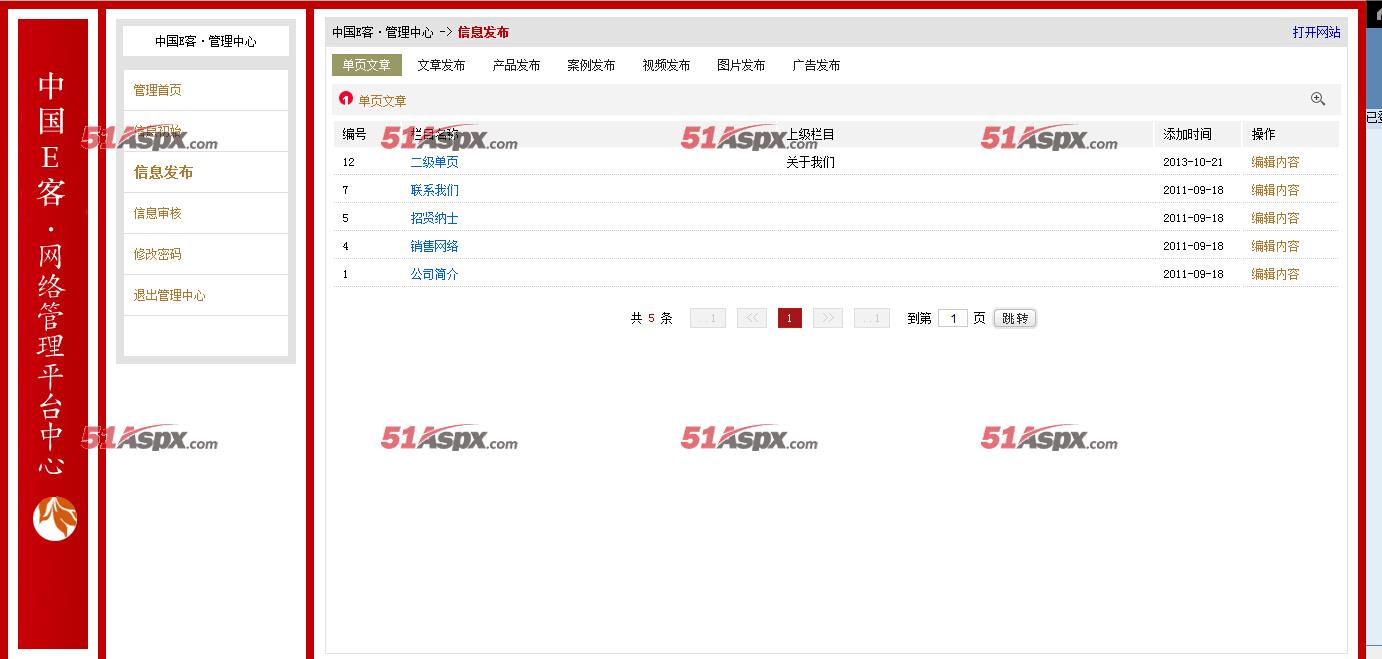Open the 产品发布 tab
Screen dimensions: 1382x659
pyautogui.click(x=516, y=65)
